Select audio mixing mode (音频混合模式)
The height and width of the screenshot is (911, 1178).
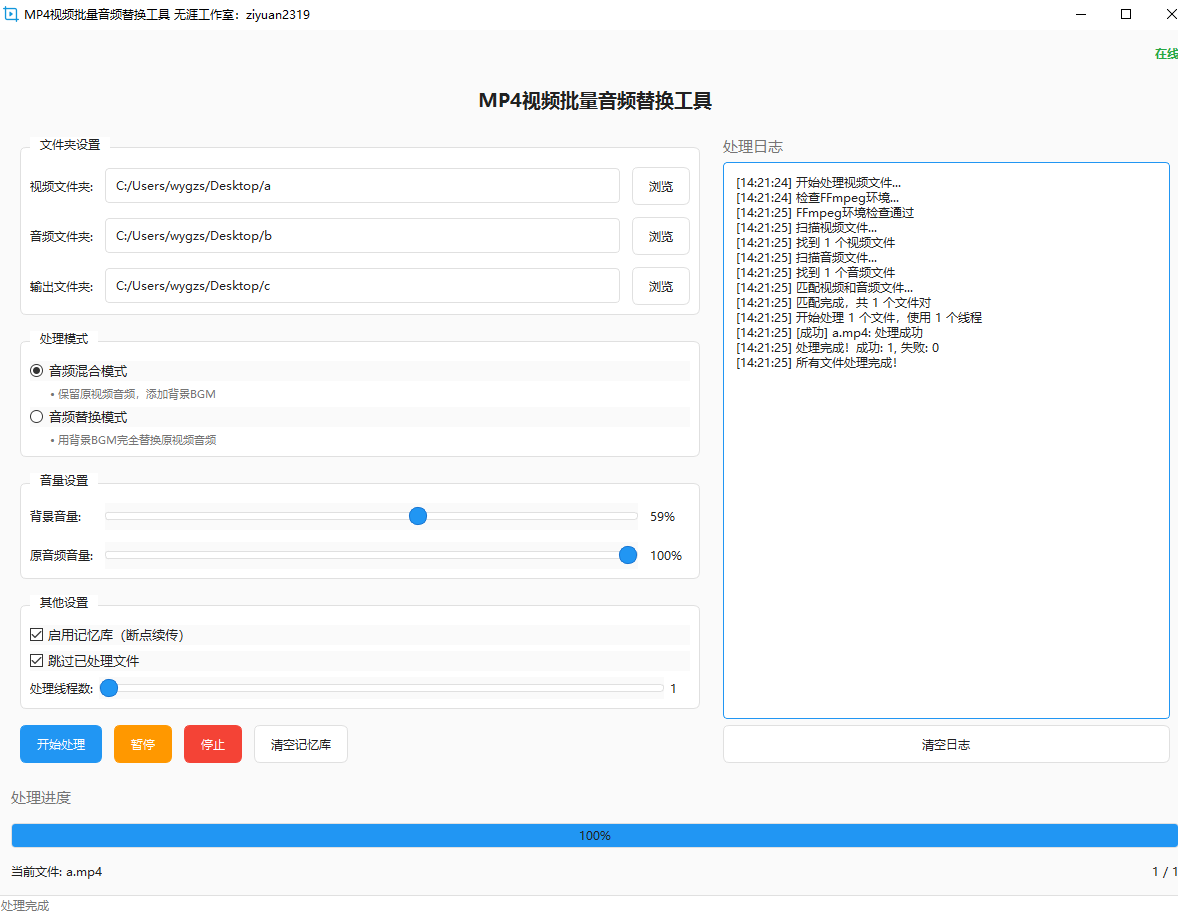[37, 371]
